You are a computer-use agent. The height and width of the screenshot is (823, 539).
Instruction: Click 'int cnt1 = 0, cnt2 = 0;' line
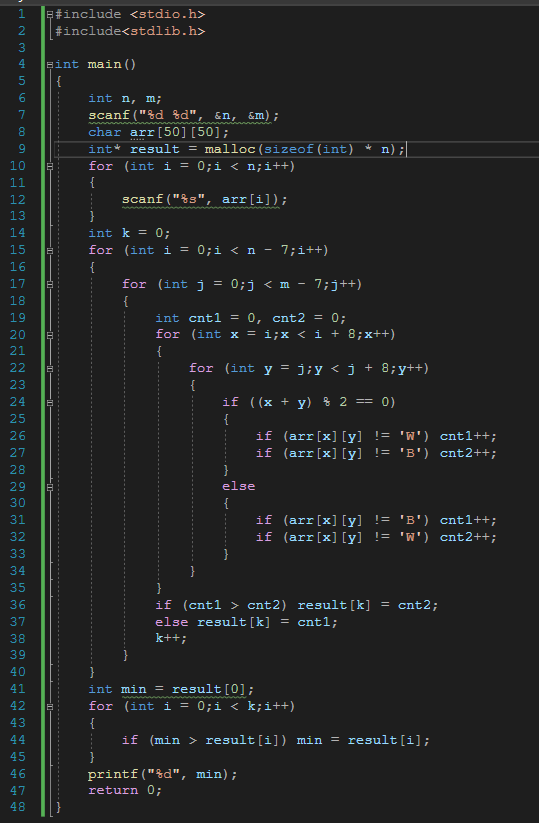pos(251,318)
